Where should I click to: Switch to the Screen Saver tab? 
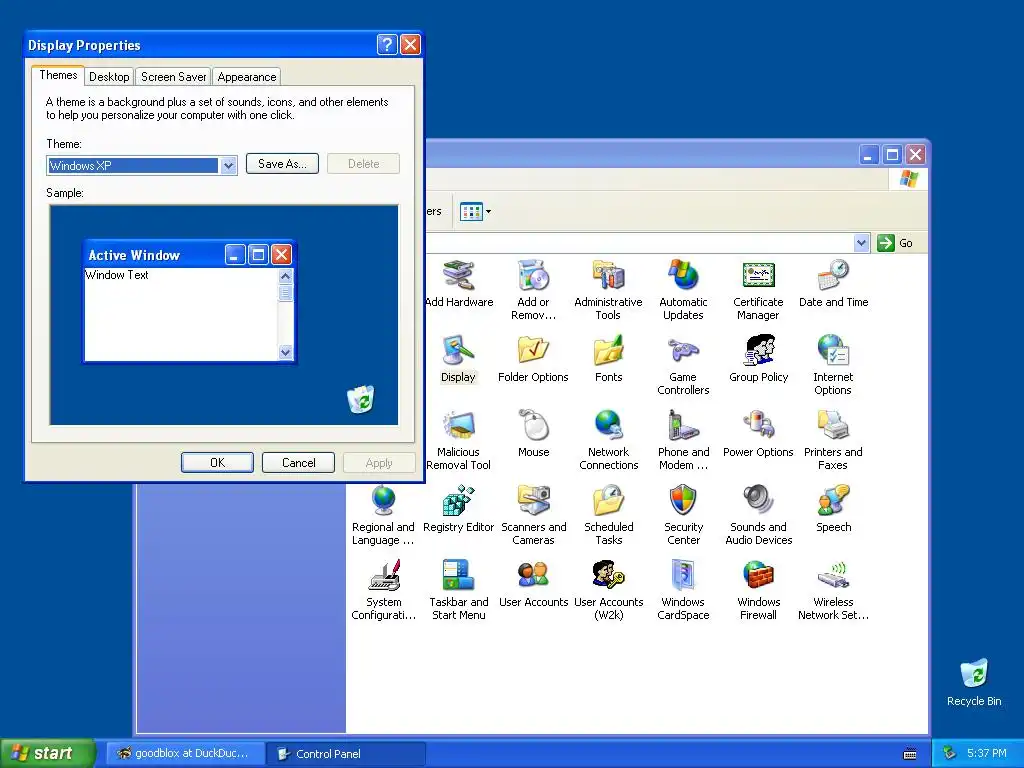(x=173, y=76)
